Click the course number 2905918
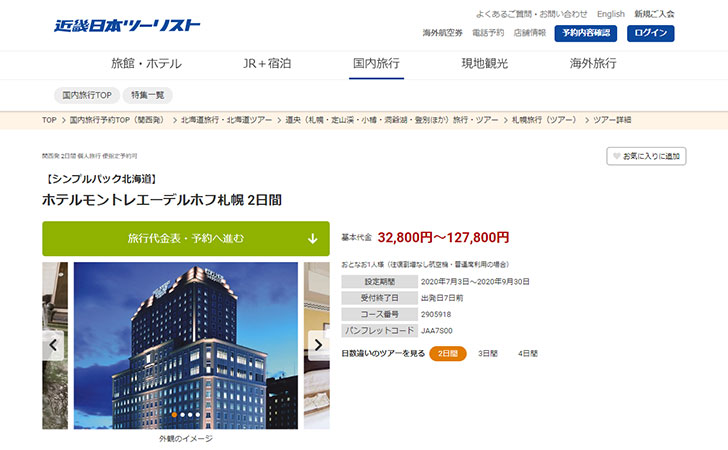728x450 pixels. click(x=436, y=314)
